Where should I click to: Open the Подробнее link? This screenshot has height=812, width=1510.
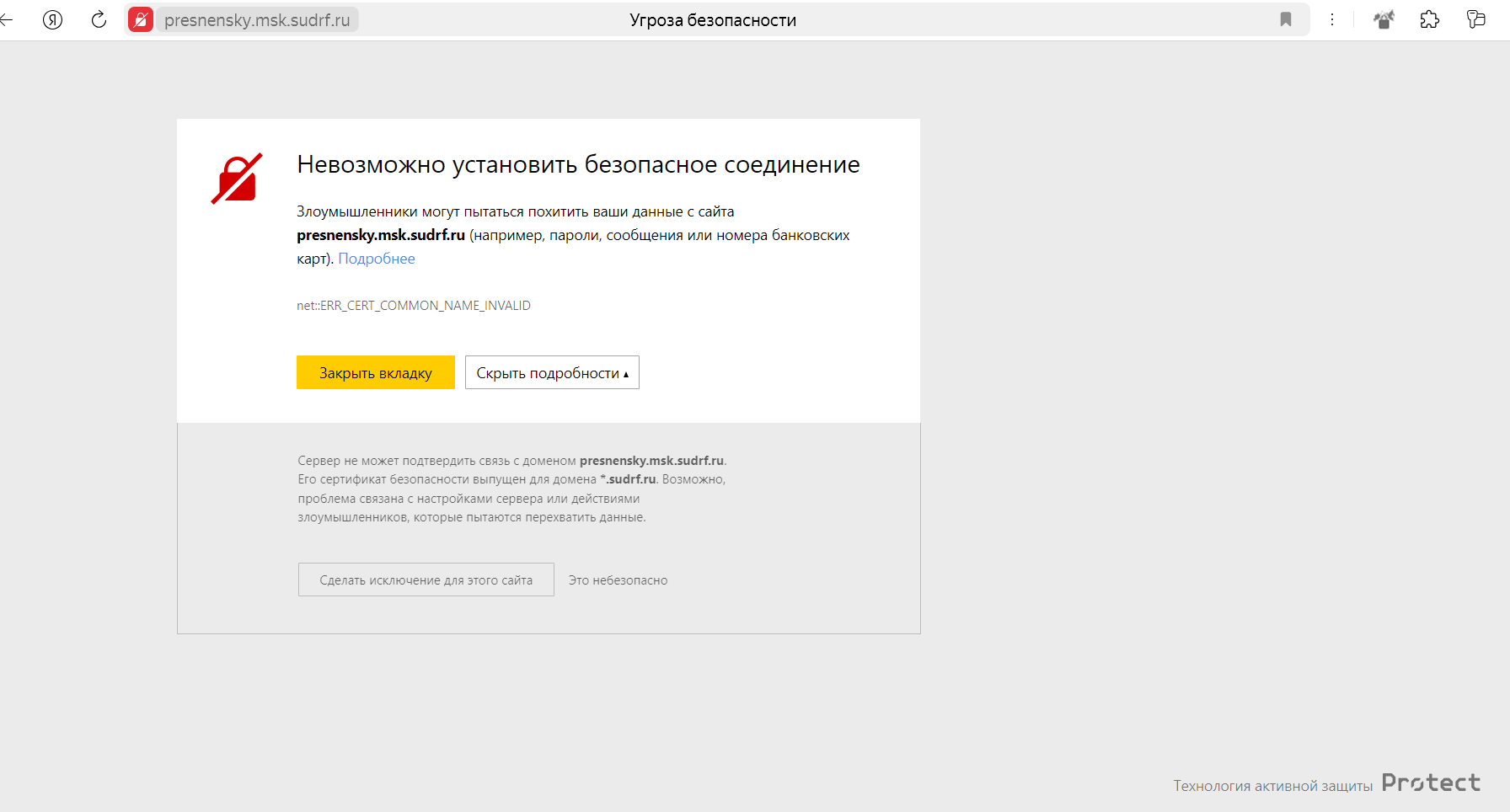tap(376, 259)
